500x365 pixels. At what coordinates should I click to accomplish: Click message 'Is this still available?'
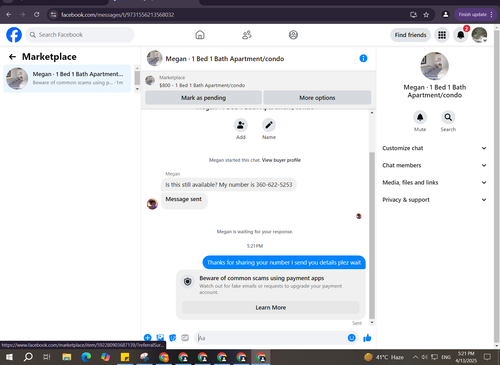229,184
